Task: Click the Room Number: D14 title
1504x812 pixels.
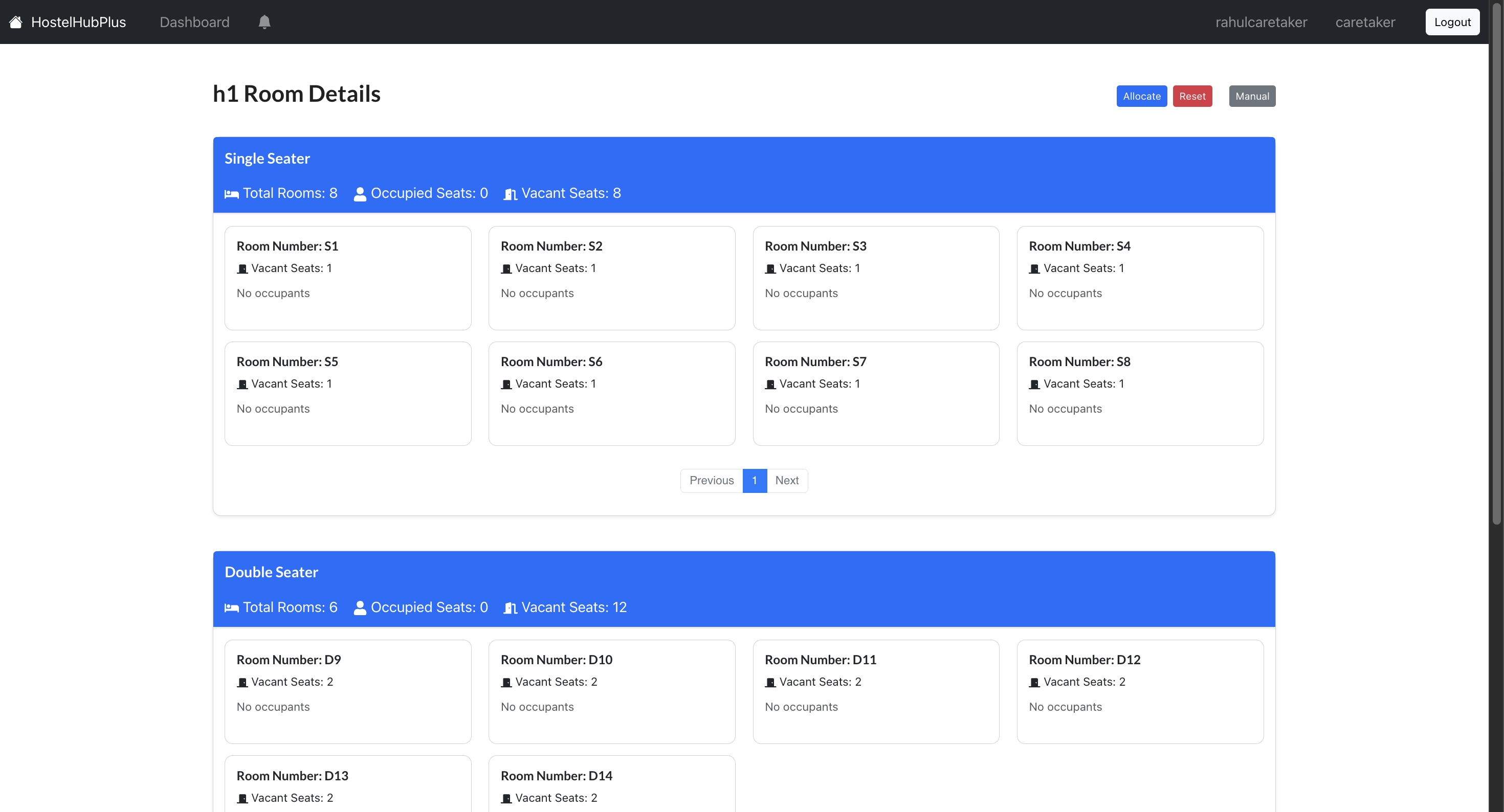Action: click(x=557, y=776)
